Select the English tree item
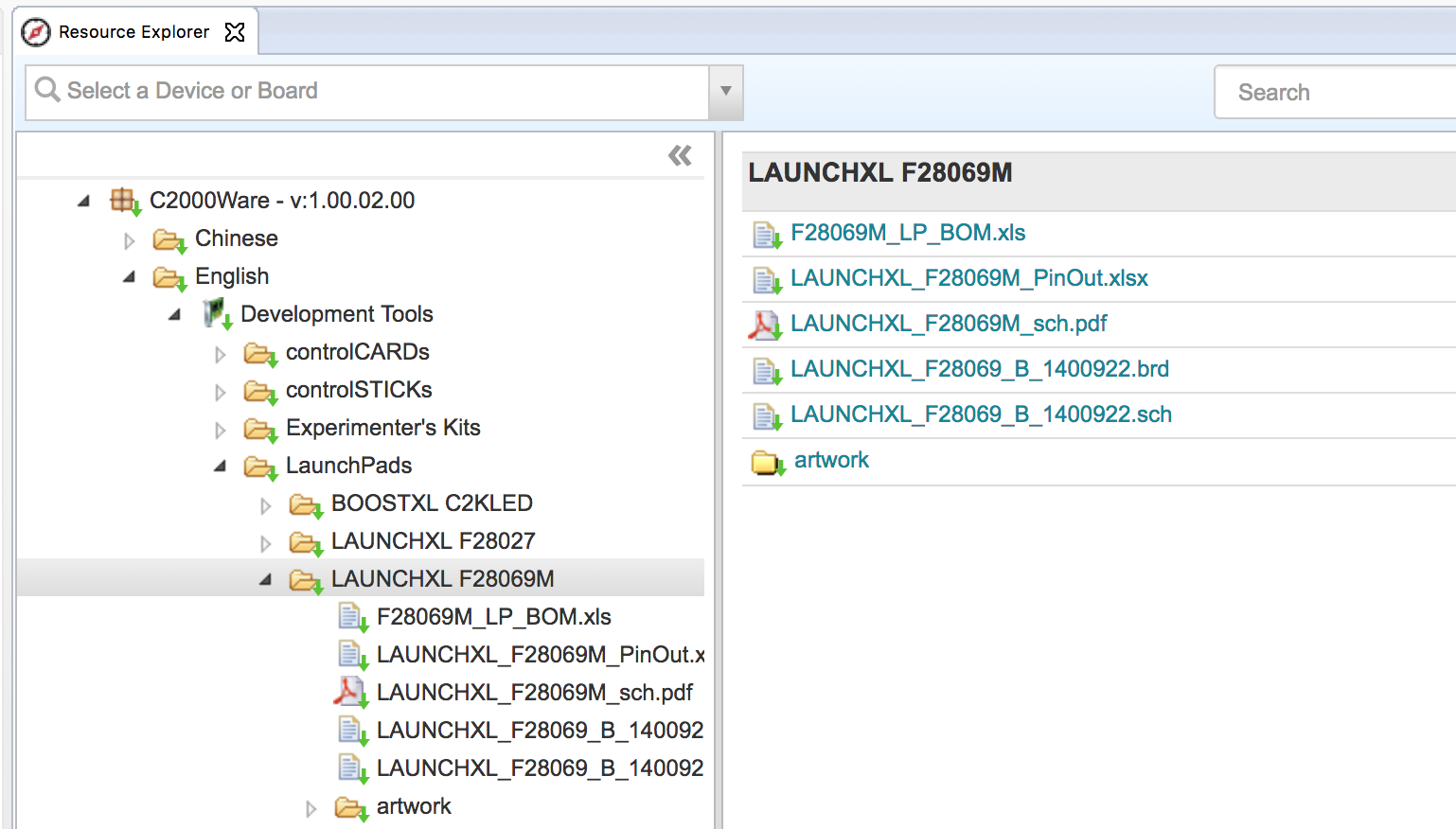 point(232,276)
